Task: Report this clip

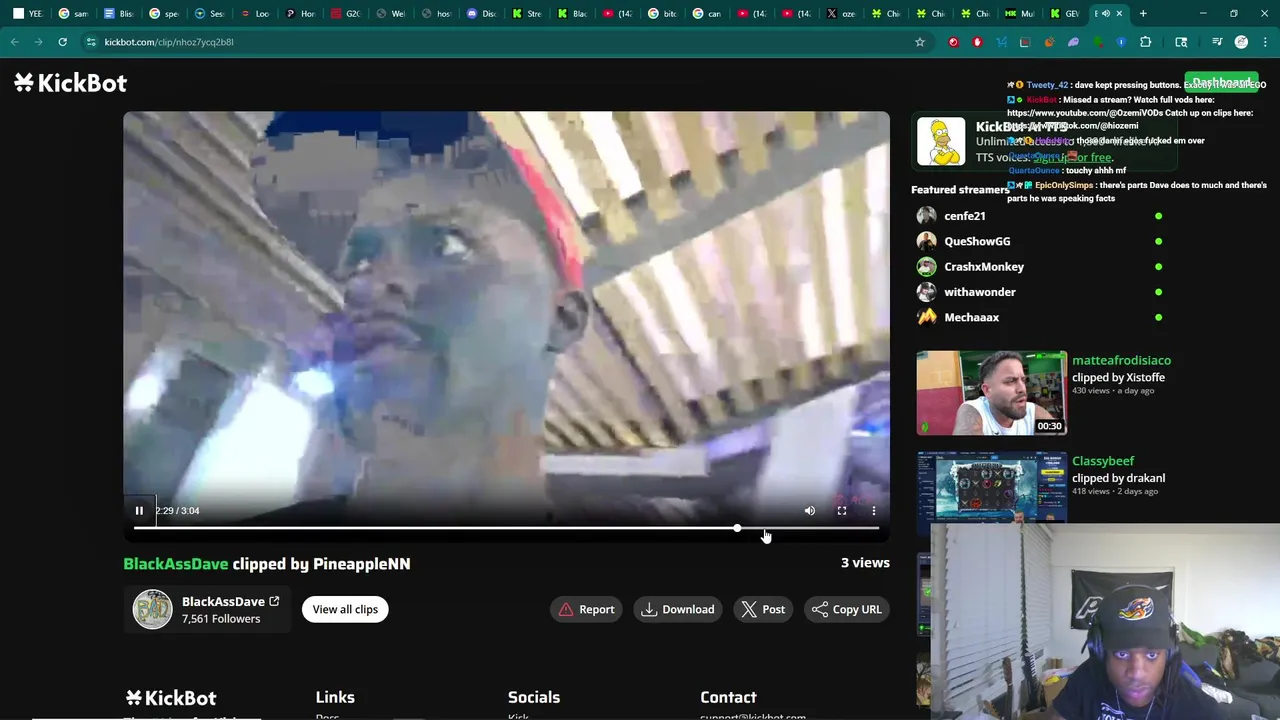Action: pyautogui.click(x=587, y=609)
